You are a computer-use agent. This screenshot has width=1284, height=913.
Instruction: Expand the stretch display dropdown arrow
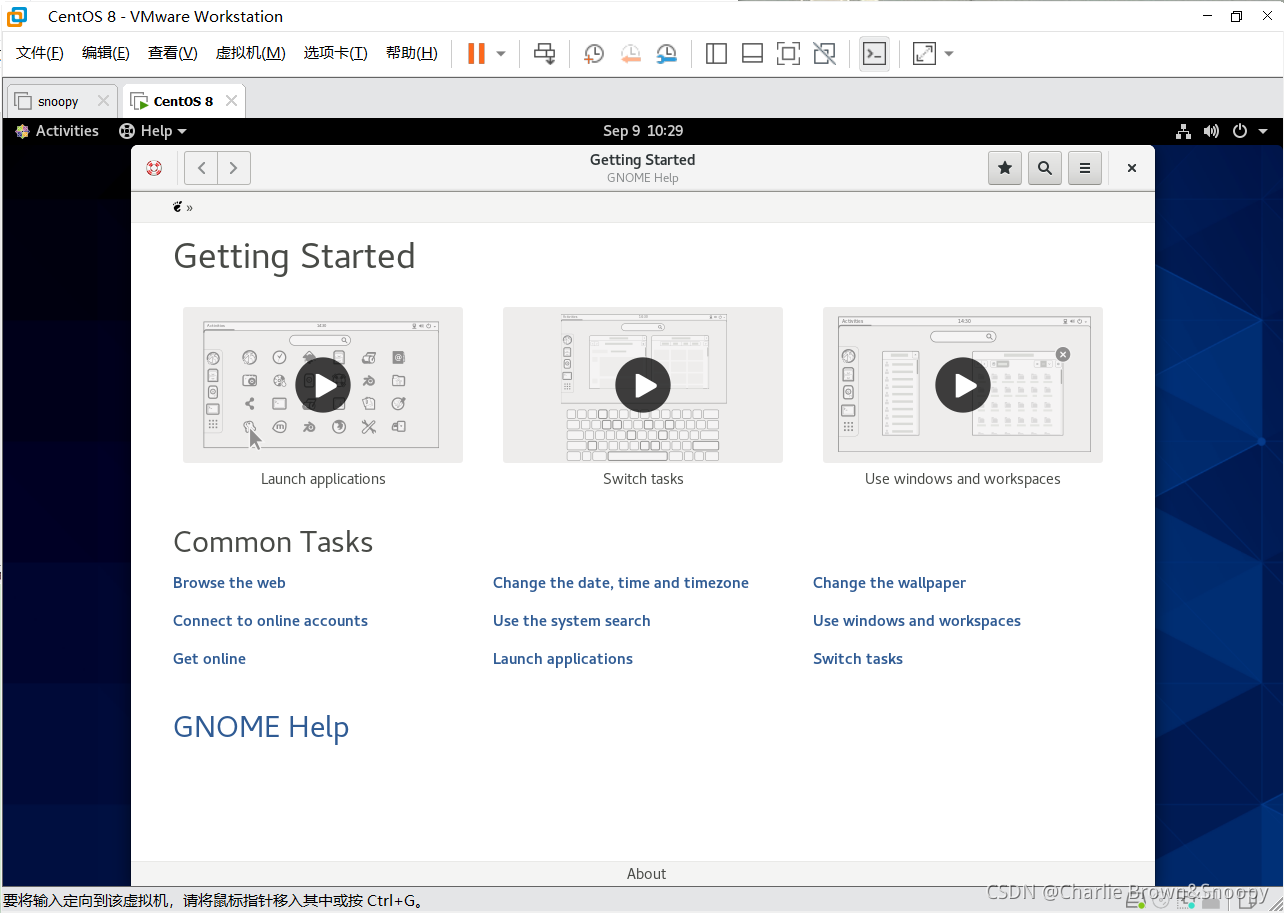[949, 54]
